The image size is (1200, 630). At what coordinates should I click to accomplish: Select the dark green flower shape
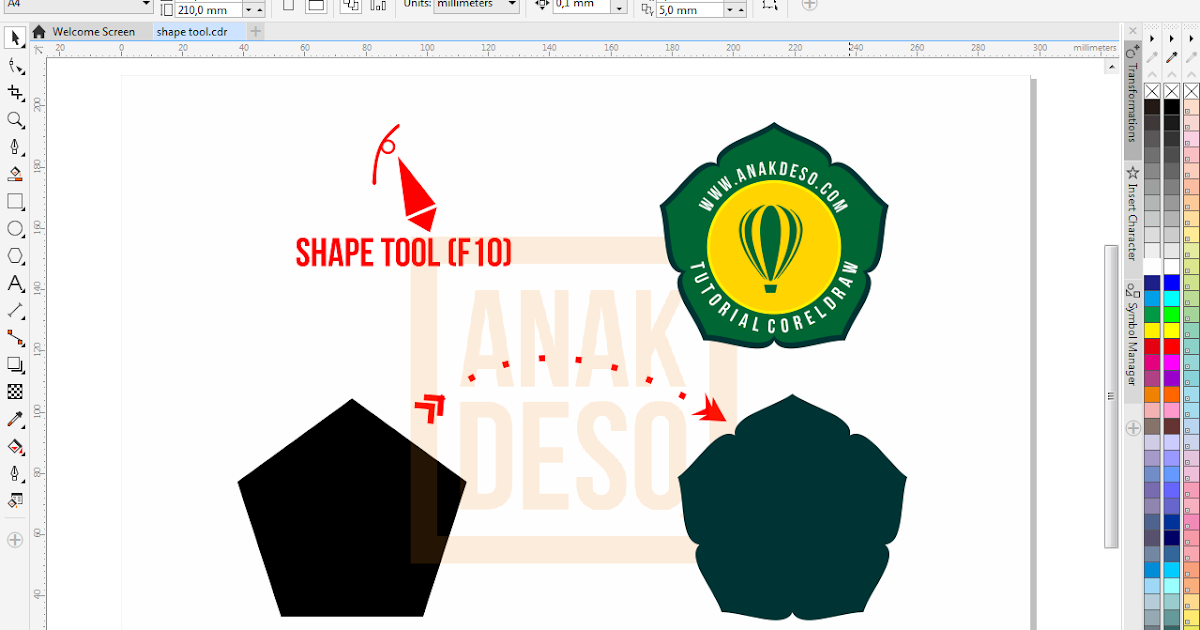pos(792,510)
